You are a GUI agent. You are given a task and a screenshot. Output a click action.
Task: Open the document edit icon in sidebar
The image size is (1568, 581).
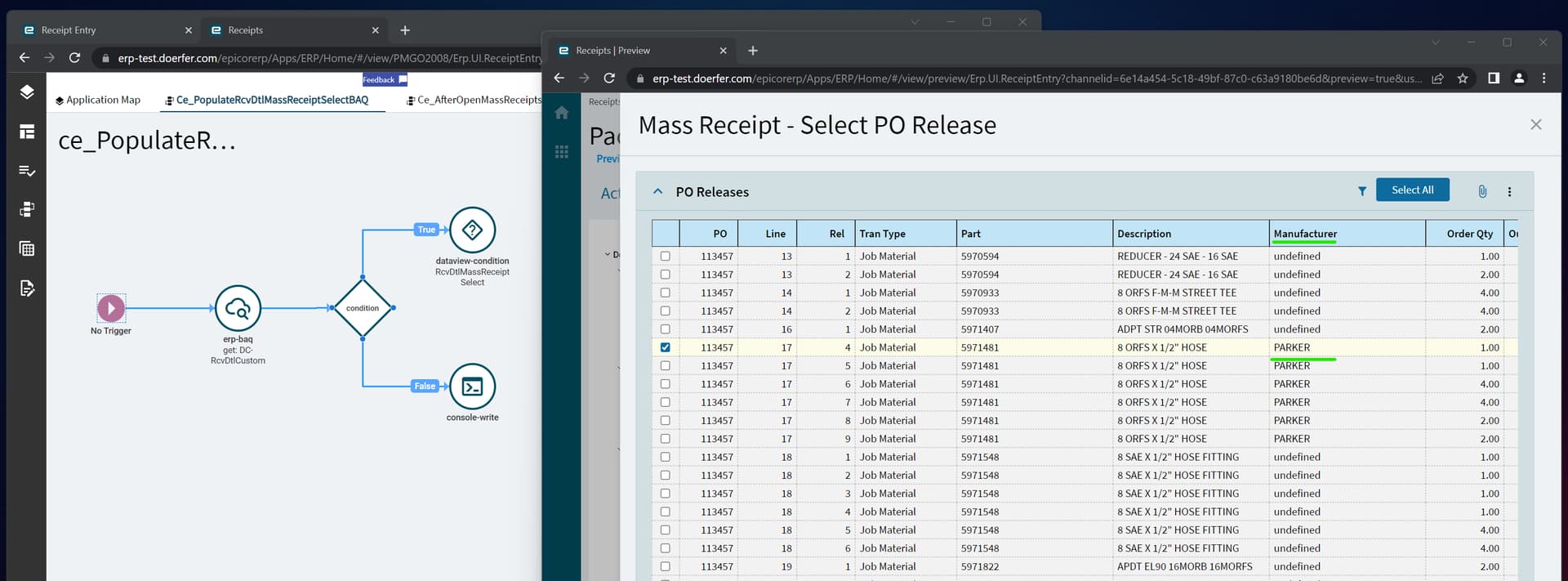coord(27,288)
